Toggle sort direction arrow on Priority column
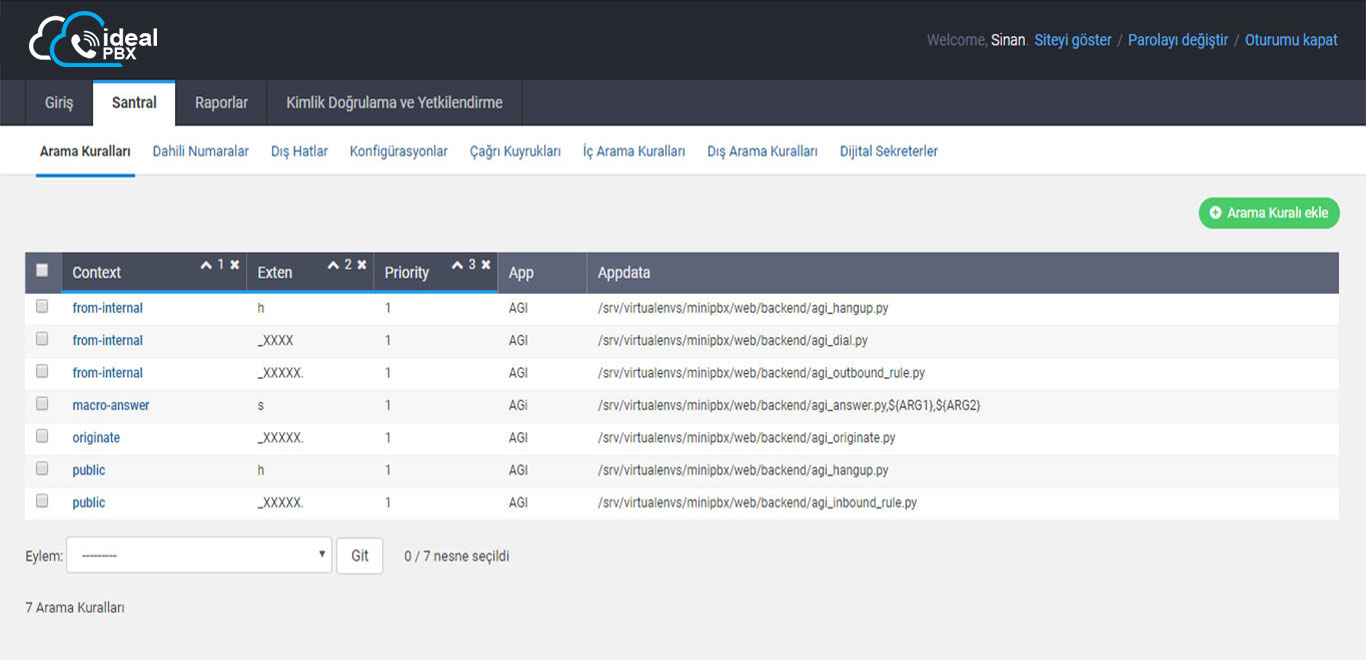Image resolution: width=1366 pixels, height=660 pixels. point(457,265)
